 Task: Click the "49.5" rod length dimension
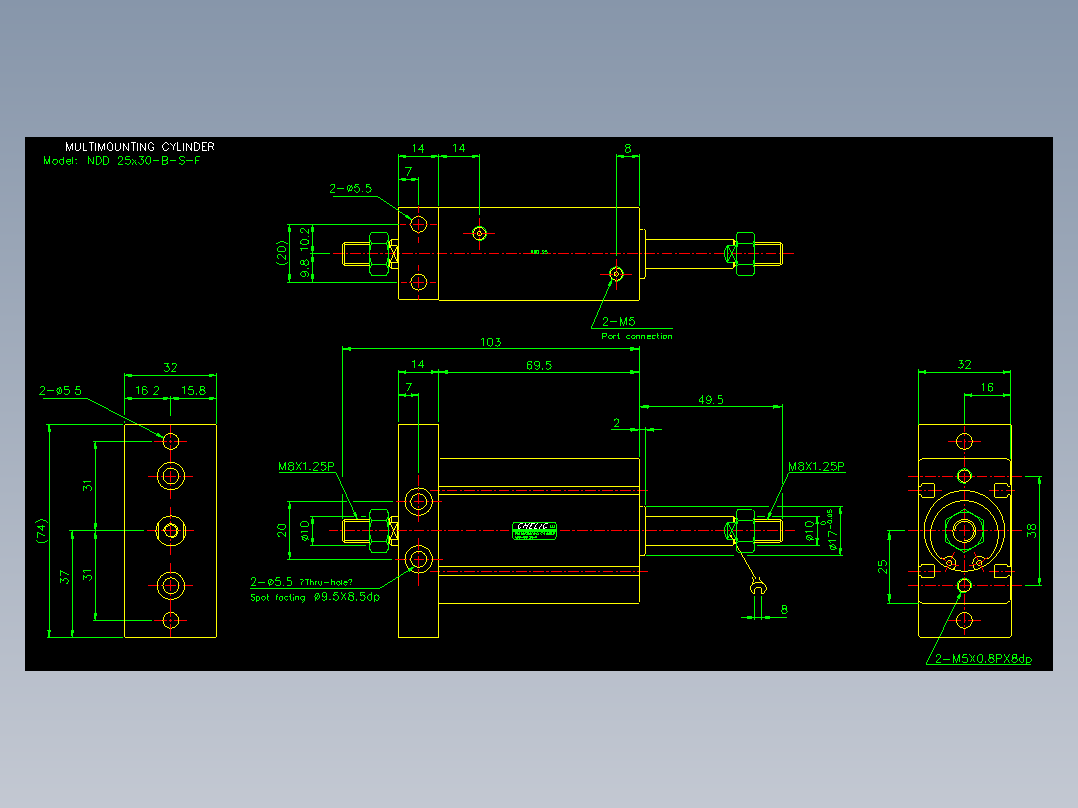click(710, 400)
